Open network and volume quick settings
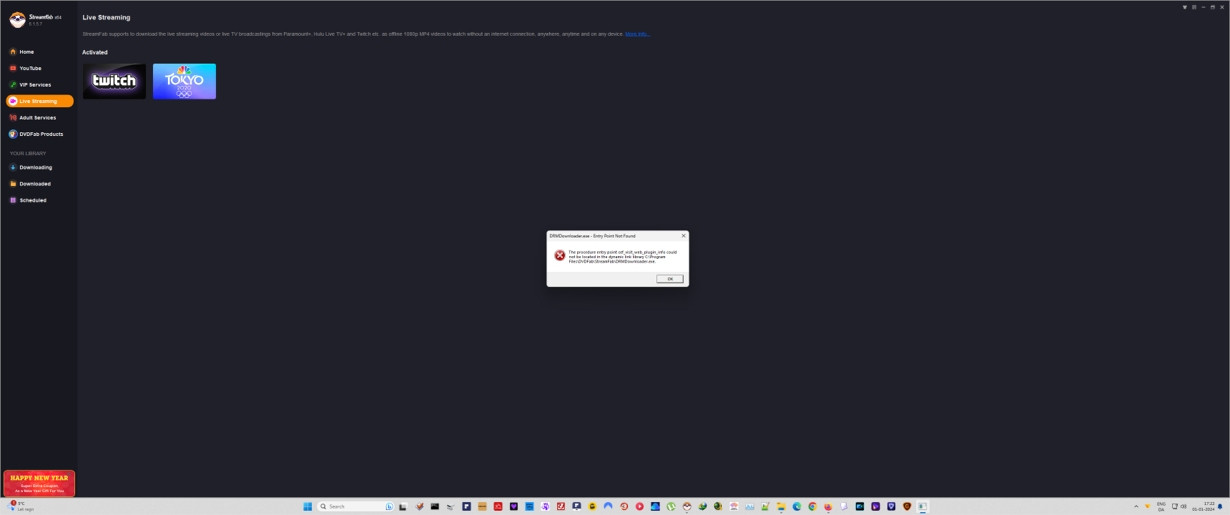The width and height of the screenshot is (1230, 515). point(1179,506)
